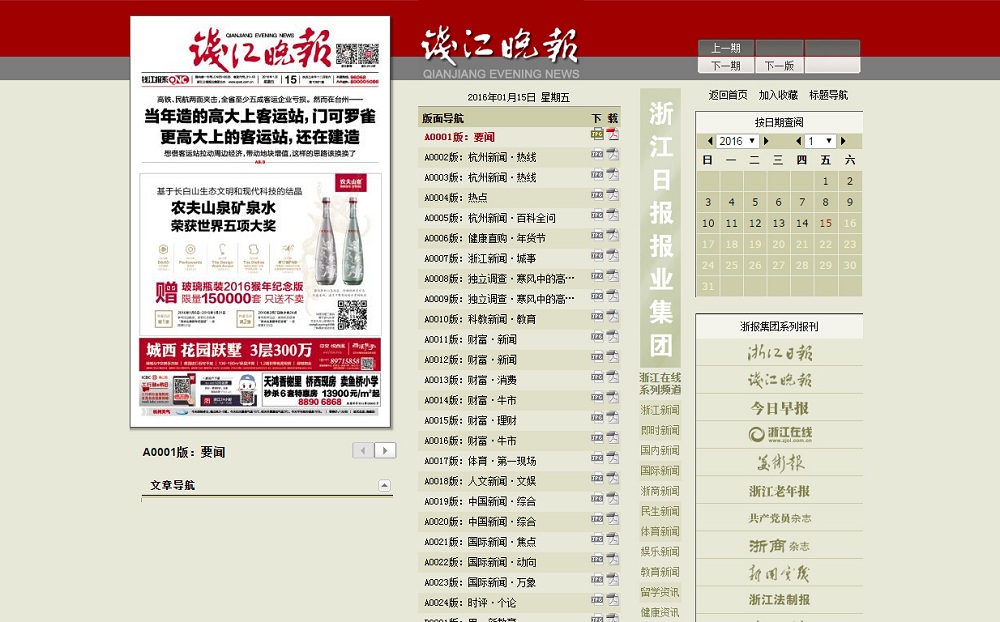Collapse the 文章导航 panel
Viewport: 1000px width, 622px height.
(385, 485)
